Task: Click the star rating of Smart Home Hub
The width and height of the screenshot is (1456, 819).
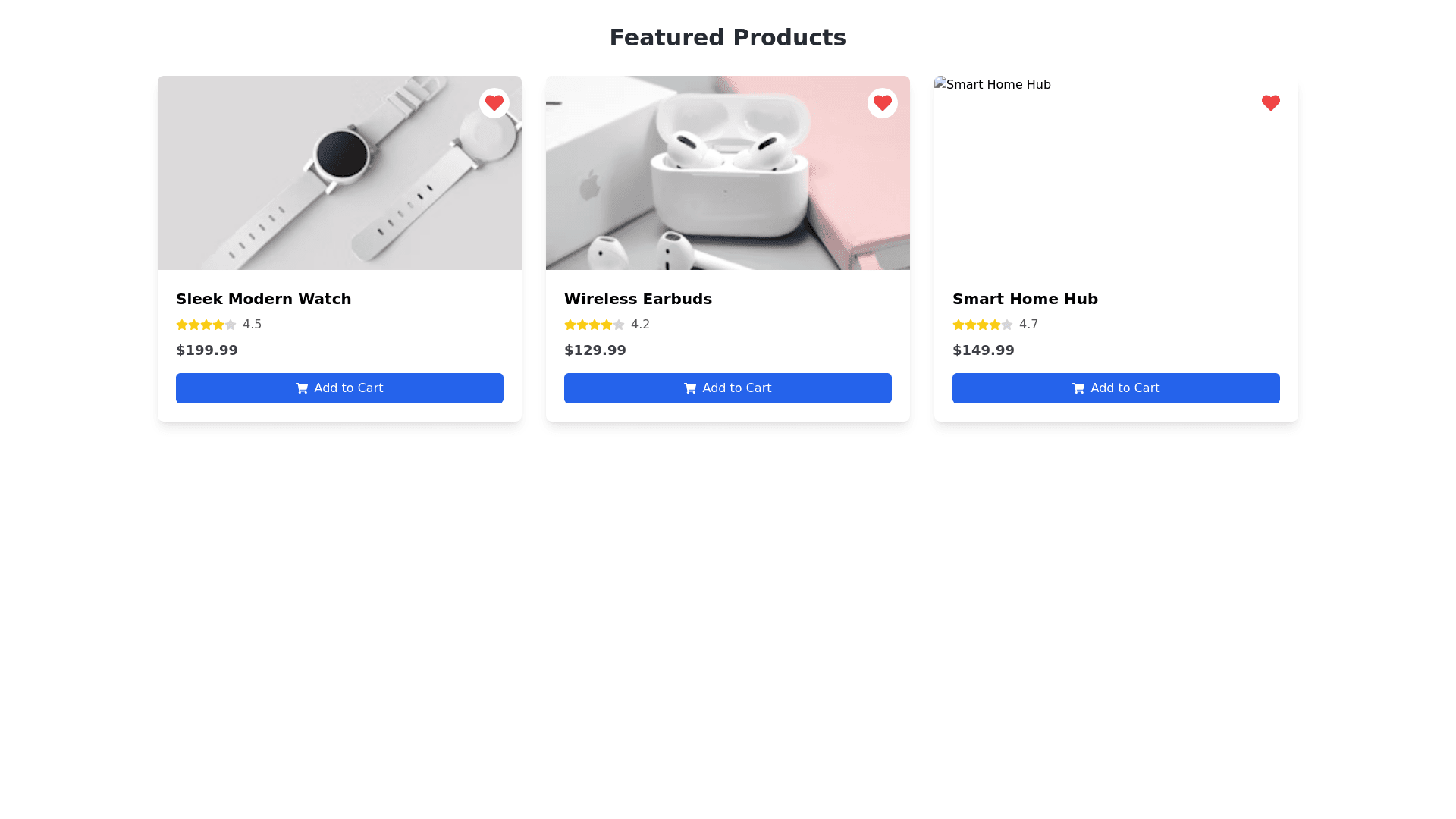Action: pos(983,325)
